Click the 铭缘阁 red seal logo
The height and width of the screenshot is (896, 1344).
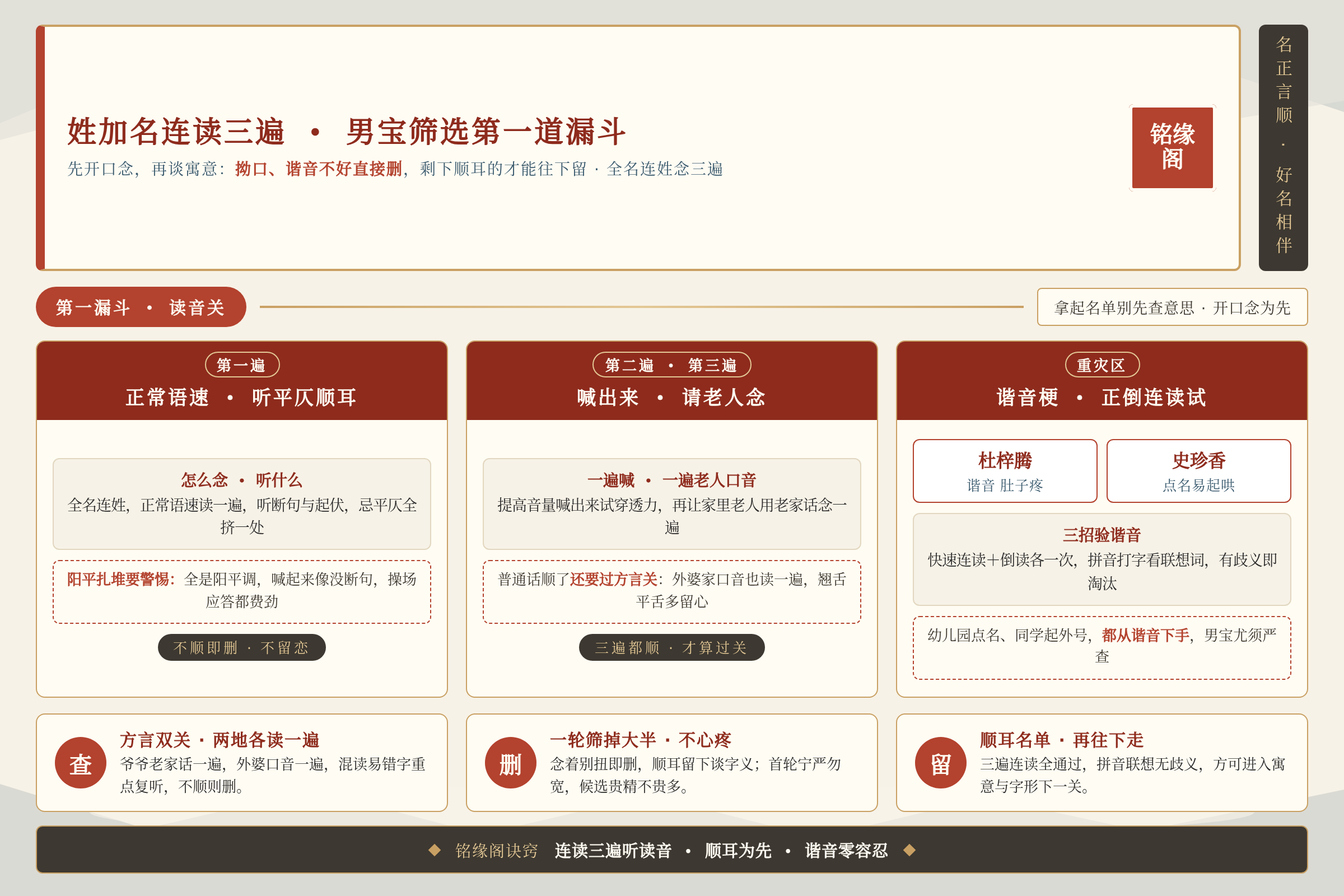(x=1172, y=147)
